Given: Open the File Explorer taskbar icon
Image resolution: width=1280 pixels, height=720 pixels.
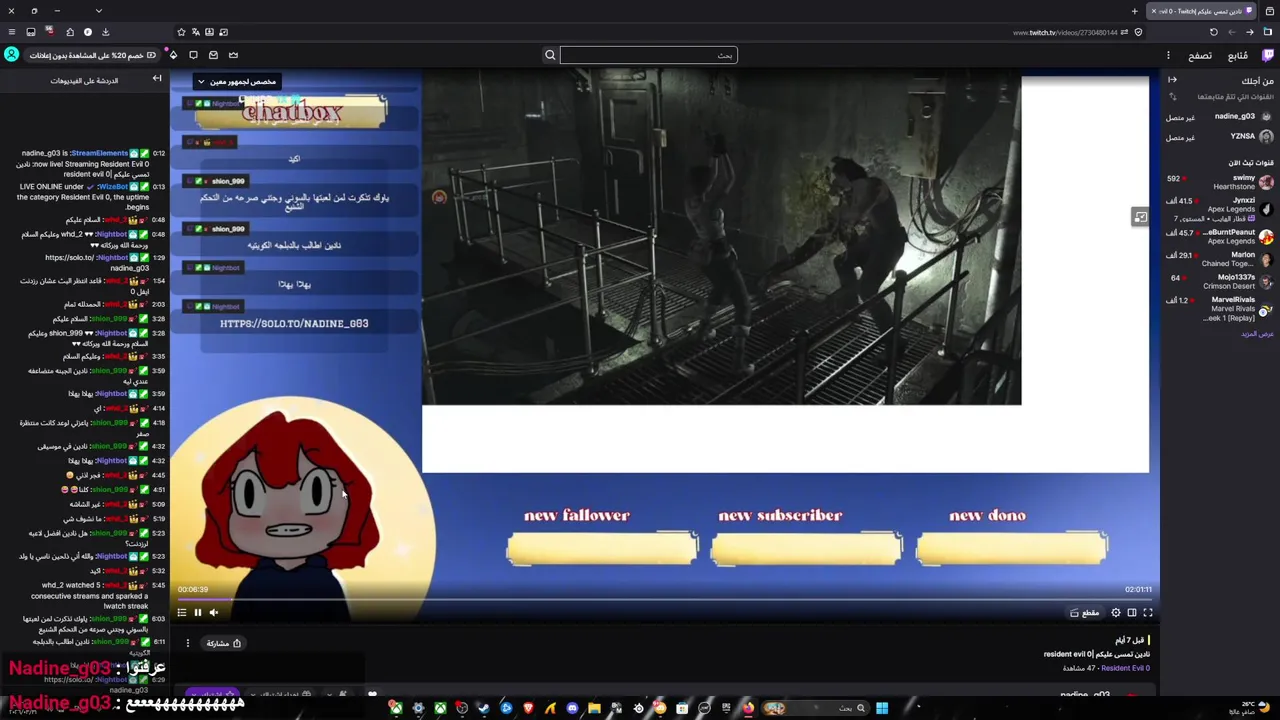Looking at the screenshot, I should pyautogui.click(x=594, y=708).
